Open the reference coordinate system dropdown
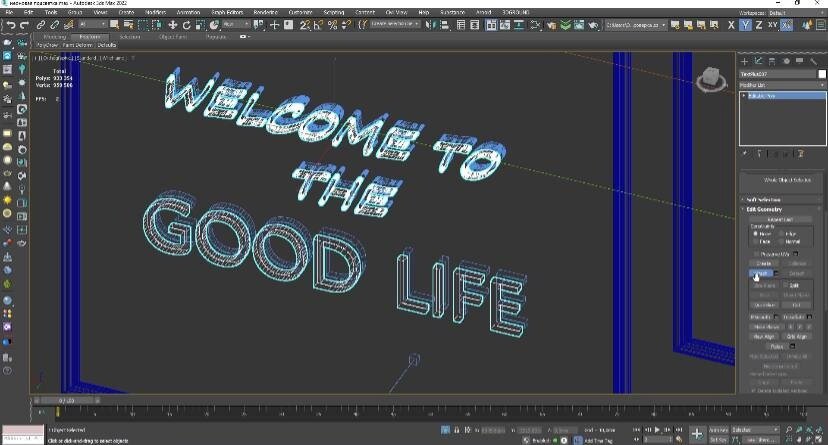This screenshot has height=445, width=828. tap(236, 25)
